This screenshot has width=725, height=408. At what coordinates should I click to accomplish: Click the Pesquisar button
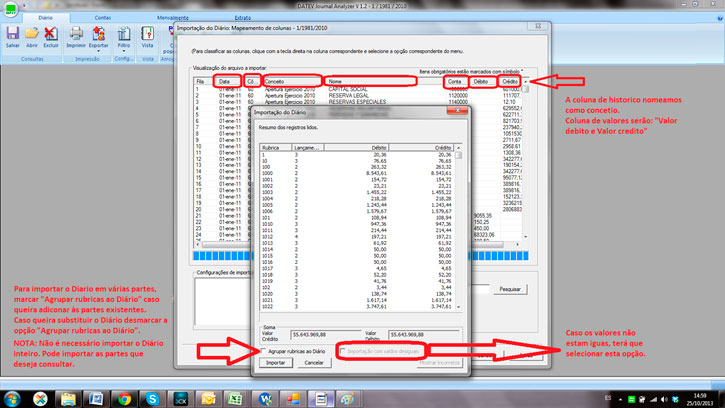click(x=510, y=289)
